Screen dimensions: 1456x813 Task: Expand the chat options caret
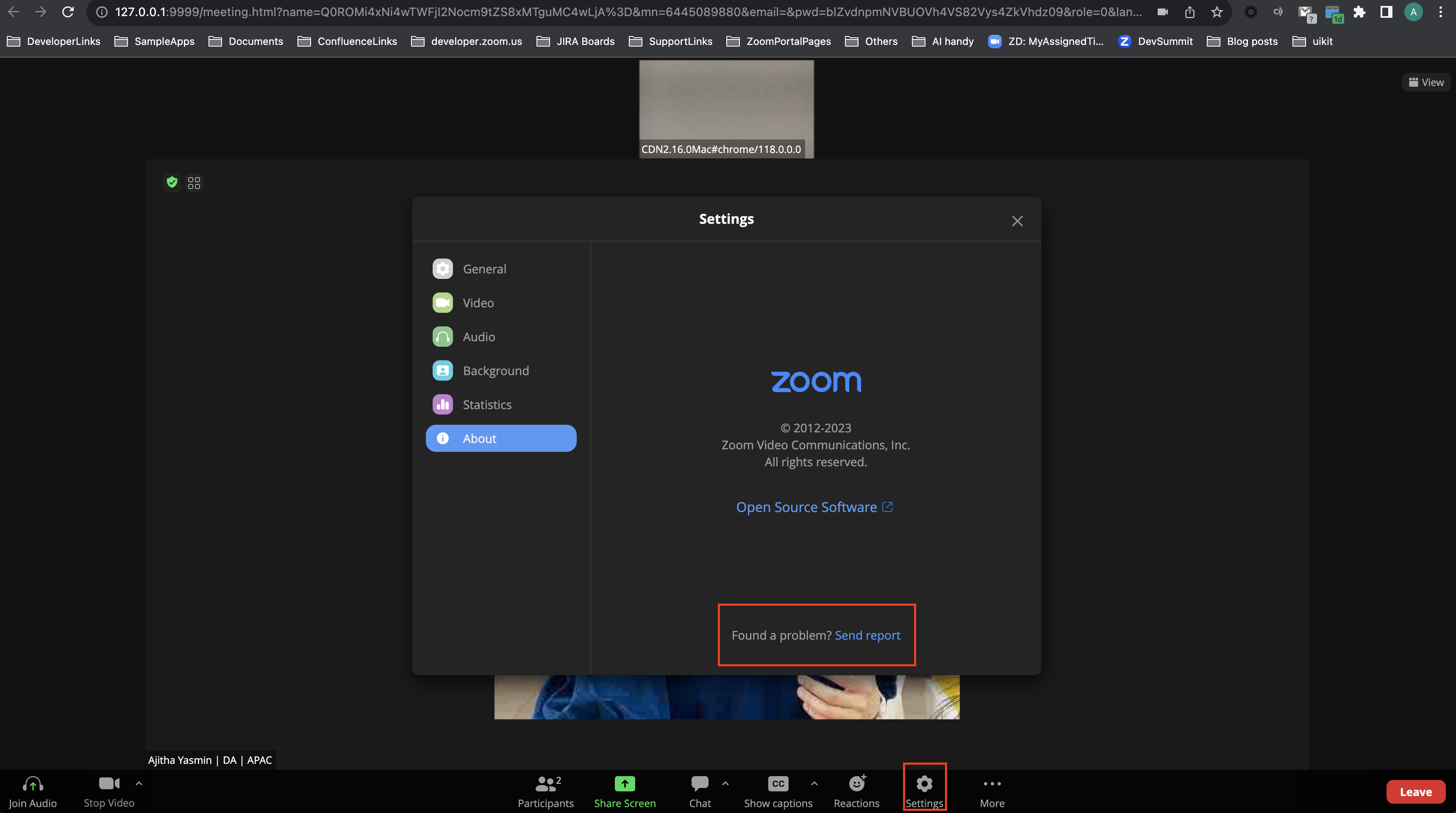725,784
